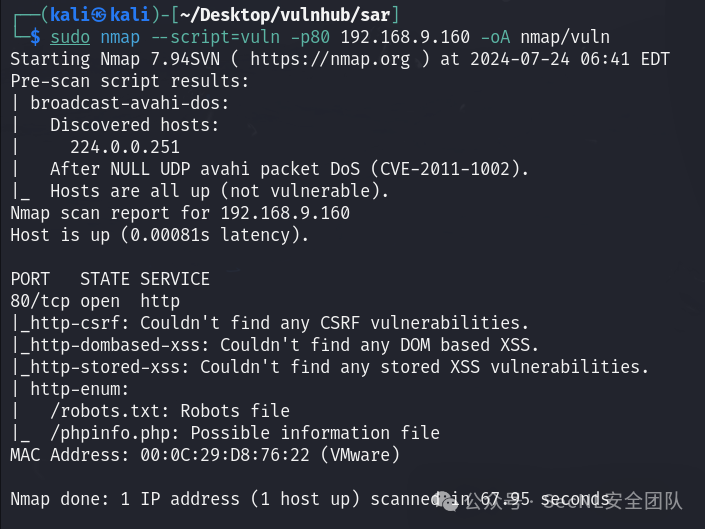Click the https://nmap.org URL
Image resolution: width=705 pixels, height=529 pixels.
click(x=330, y=59)
